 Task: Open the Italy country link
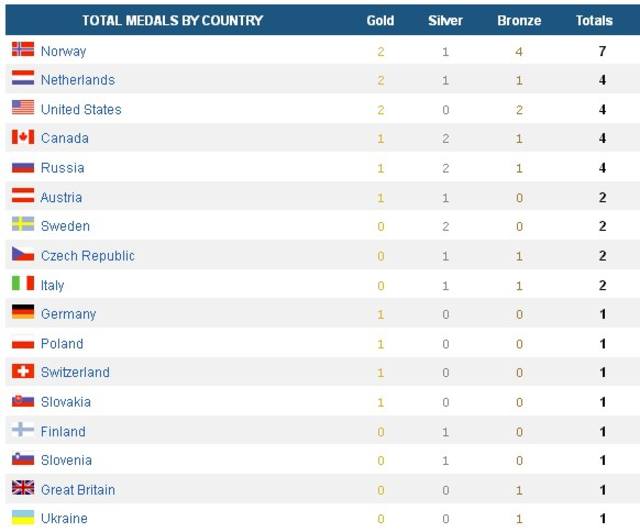[x=52, y=285]
